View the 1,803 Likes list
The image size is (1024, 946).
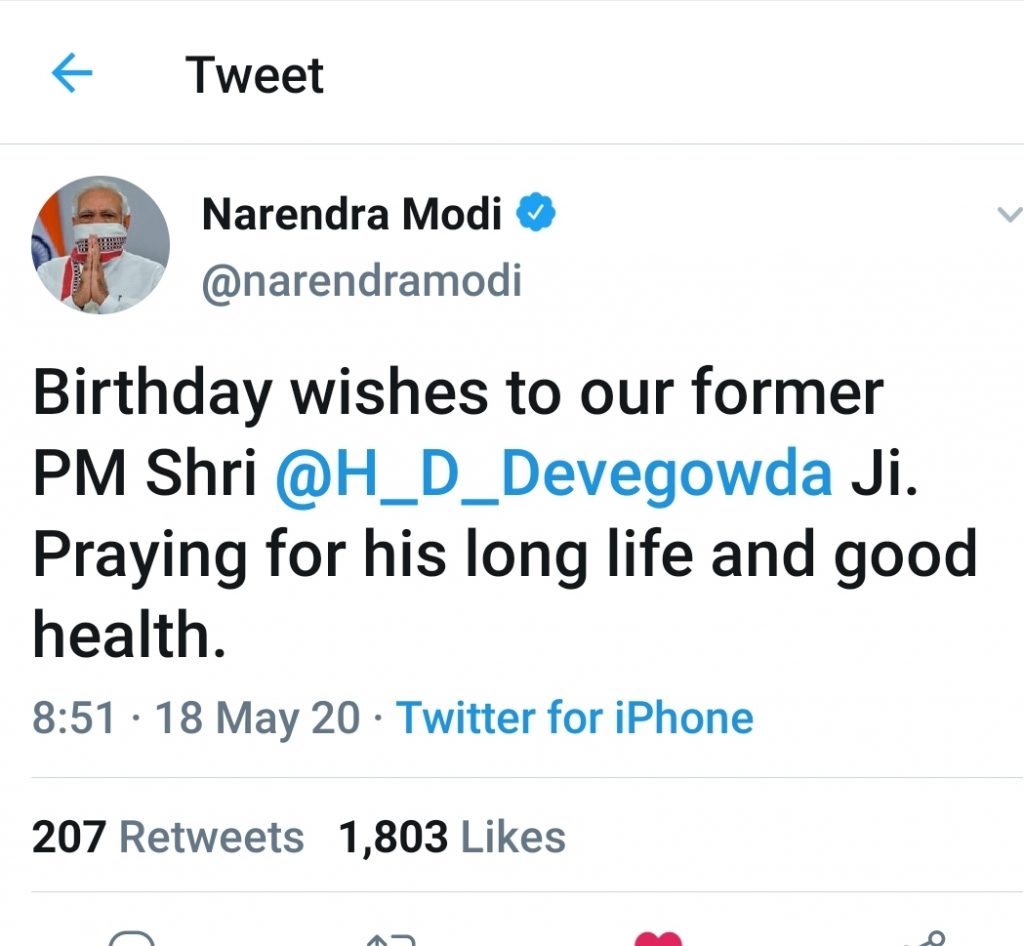(x=452, y=837)
